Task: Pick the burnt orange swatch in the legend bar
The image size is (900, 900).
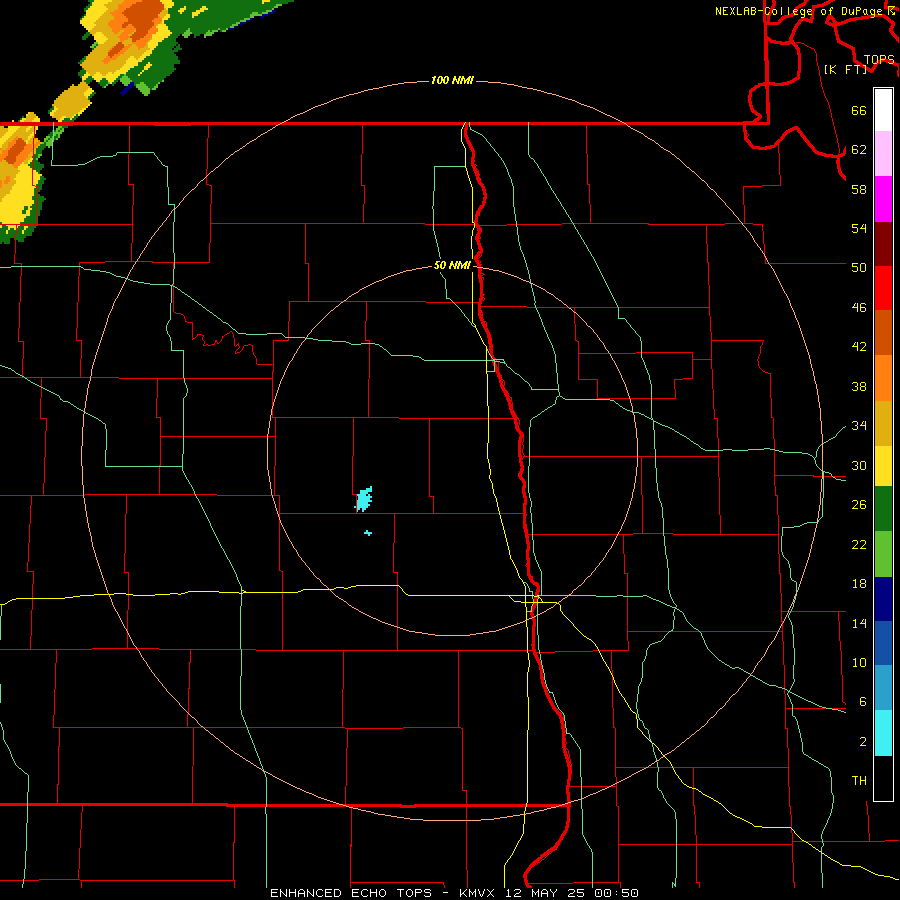Action: click(x=883, y=333)
